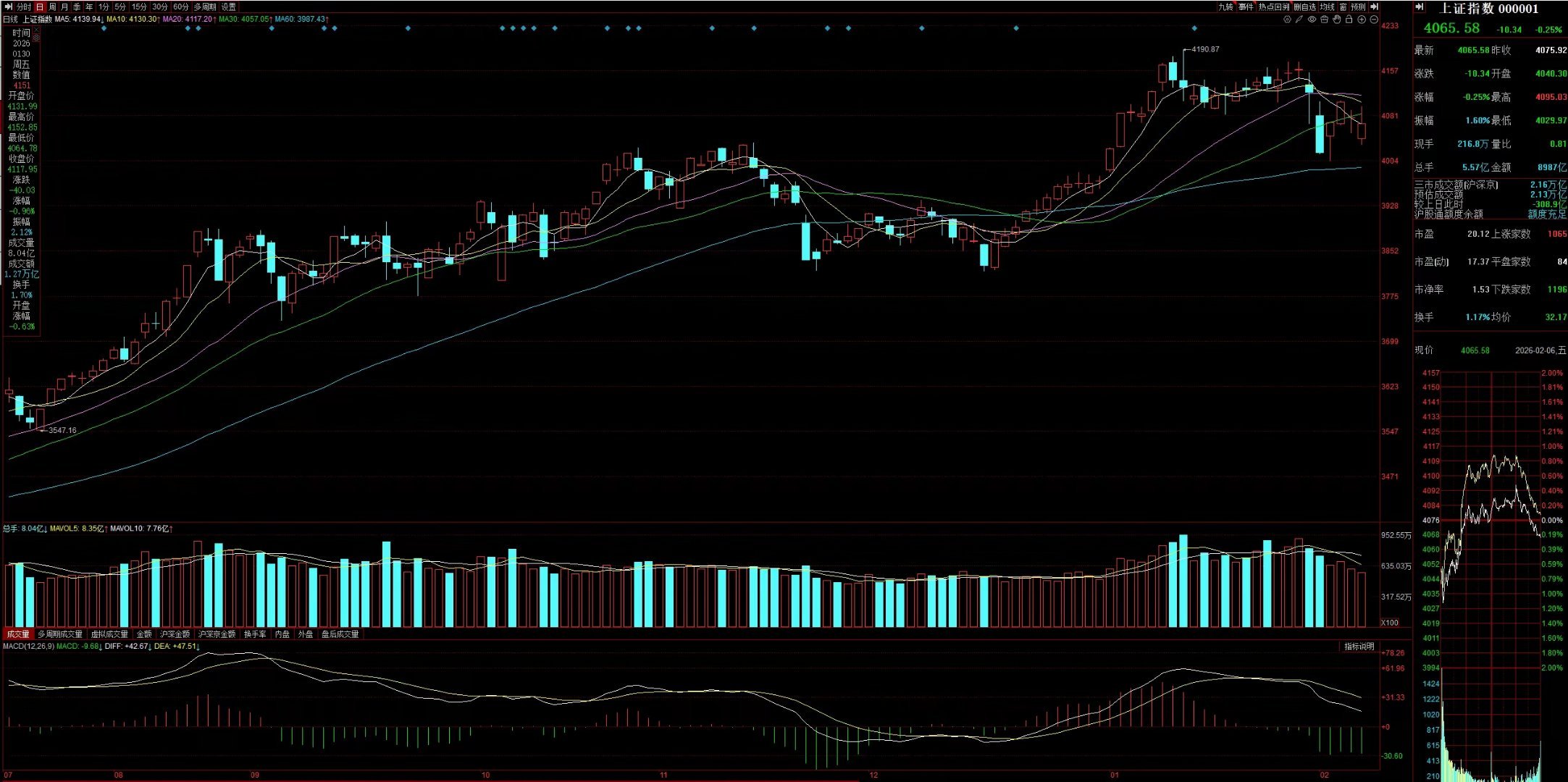Click the toolbox icon above chart
The image size is (1568, 782).
(x=1324, y=20)
